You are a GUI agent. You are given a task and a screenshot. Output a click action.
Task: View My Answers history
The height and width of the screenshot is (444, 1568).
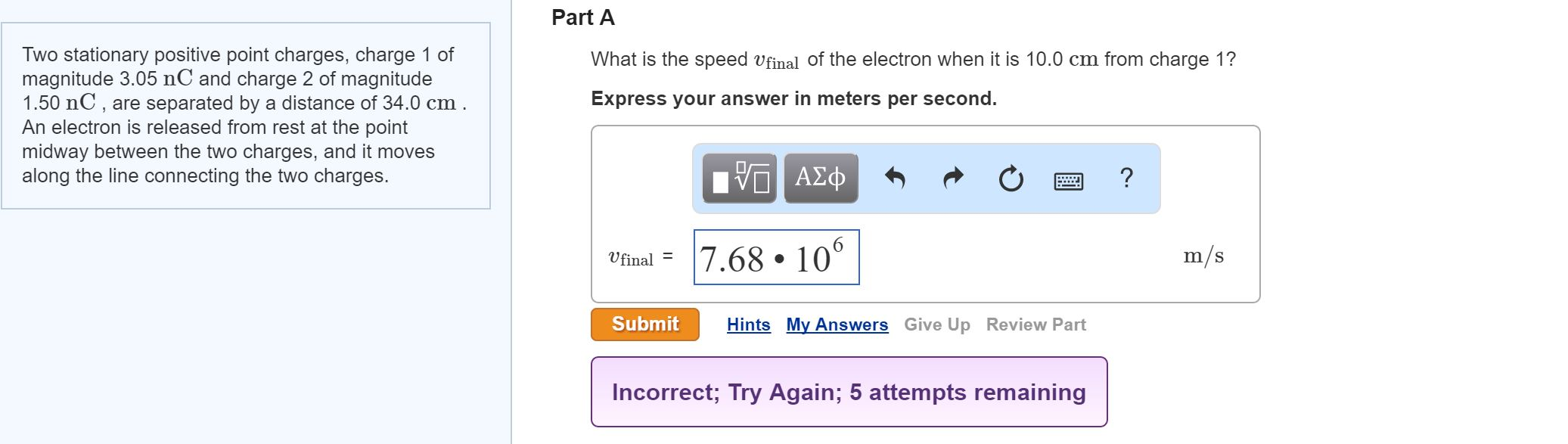pos(837,324)
